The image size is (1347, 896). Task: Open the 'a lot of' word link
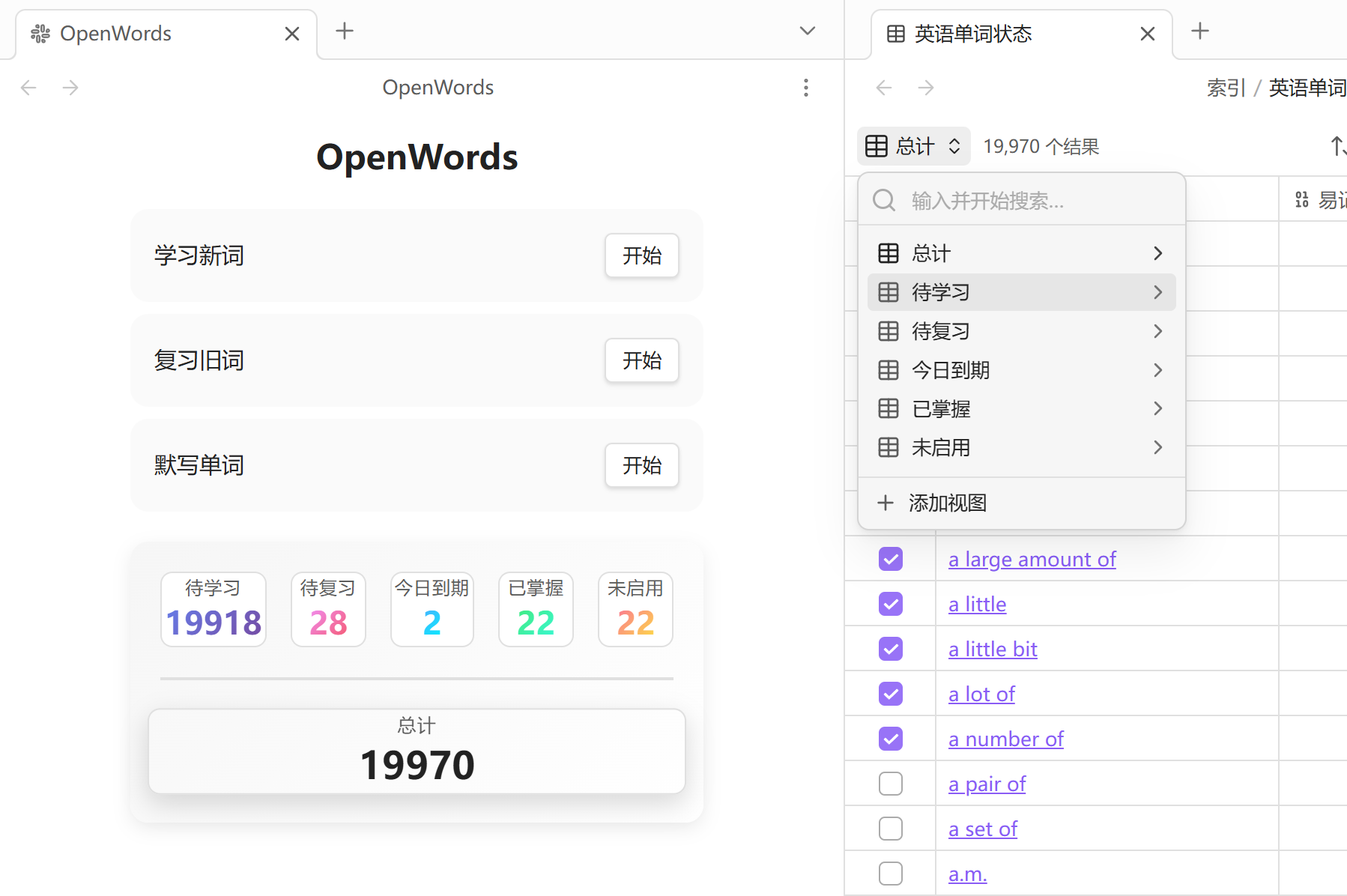[981, 694]
